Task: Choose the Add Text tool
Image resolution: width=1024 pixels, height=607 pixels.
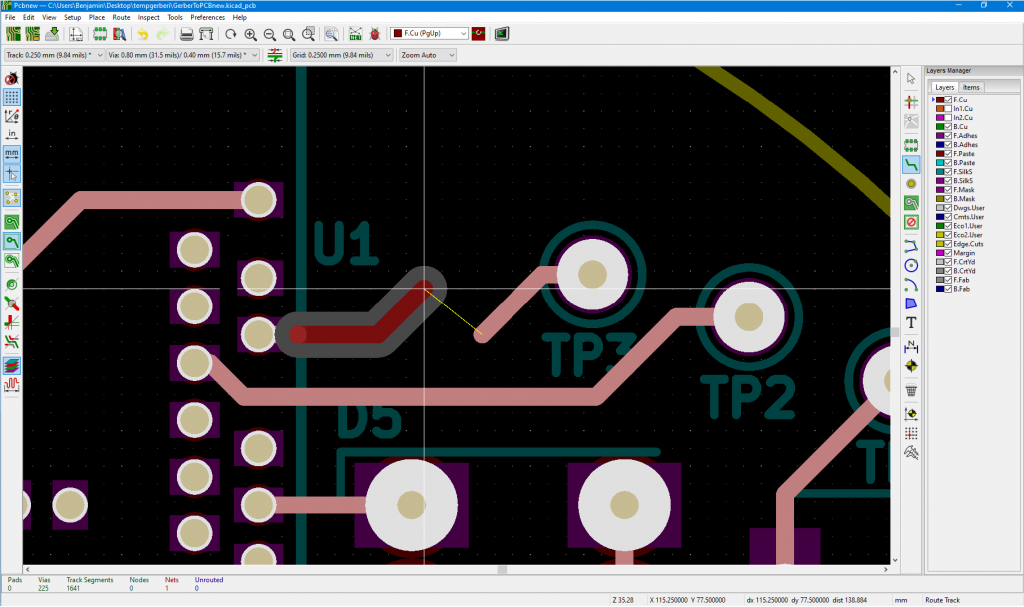Action: pos(911,322)
